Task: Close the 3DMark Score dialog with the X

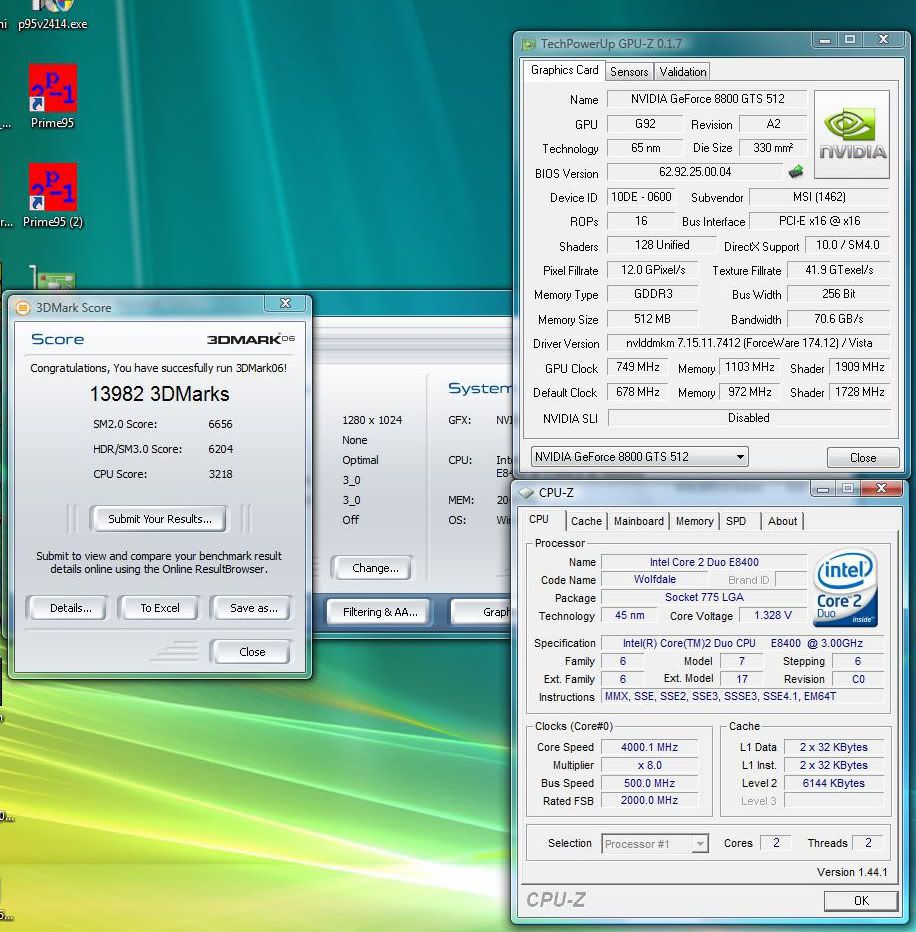Action: 285,303
